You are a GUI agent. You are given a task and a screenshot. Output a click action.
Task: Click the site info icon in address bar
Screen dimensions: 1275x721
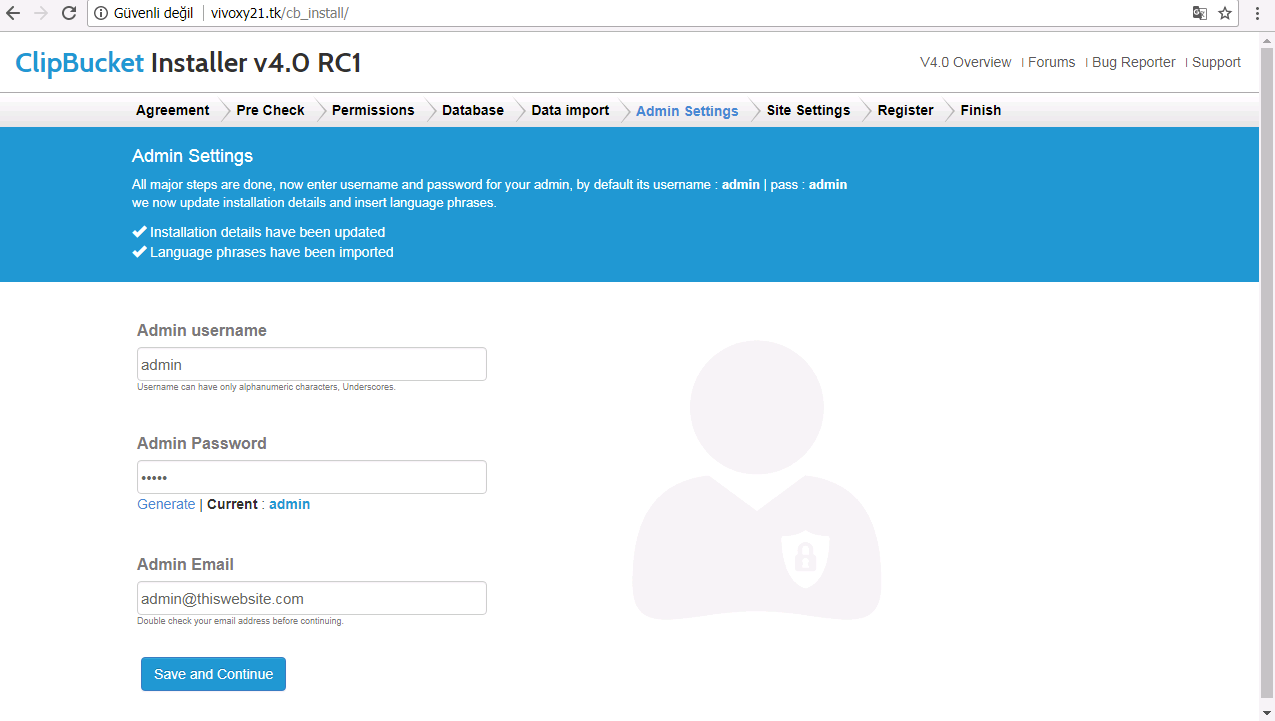(101, 13)
